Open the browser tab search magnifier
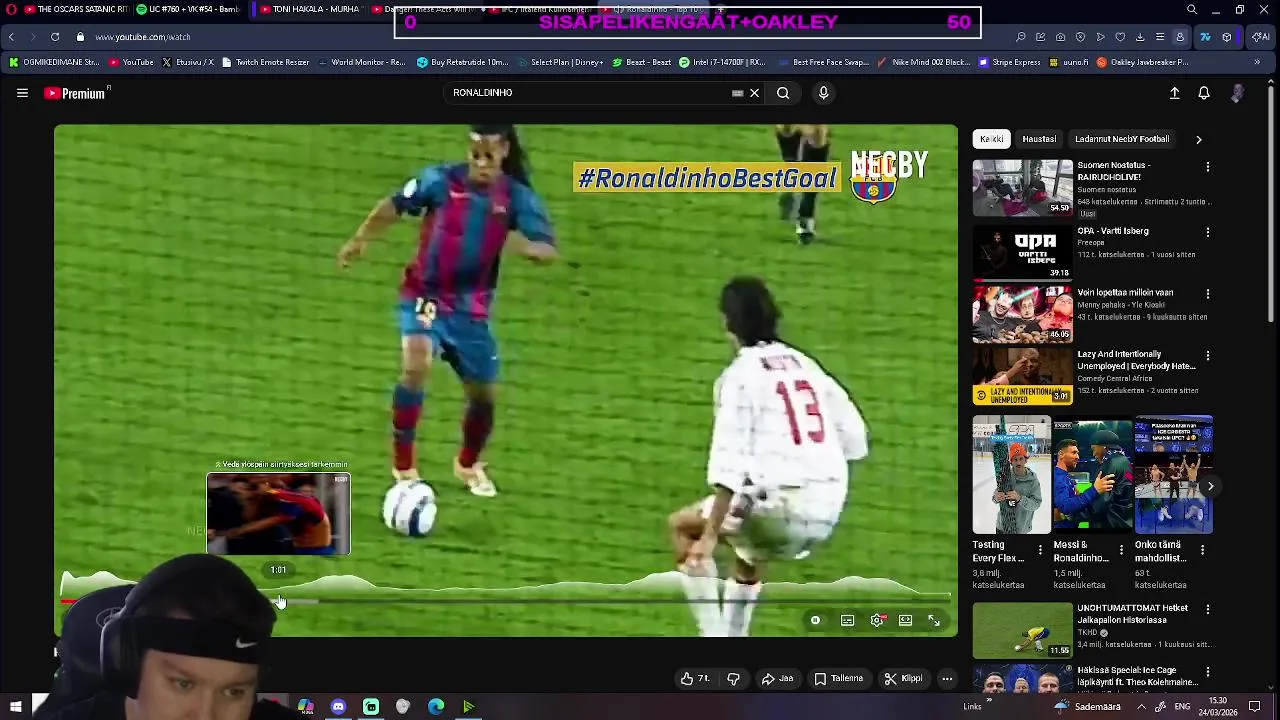Screen dimensions: 1280x720 (x=1191, y=10)
